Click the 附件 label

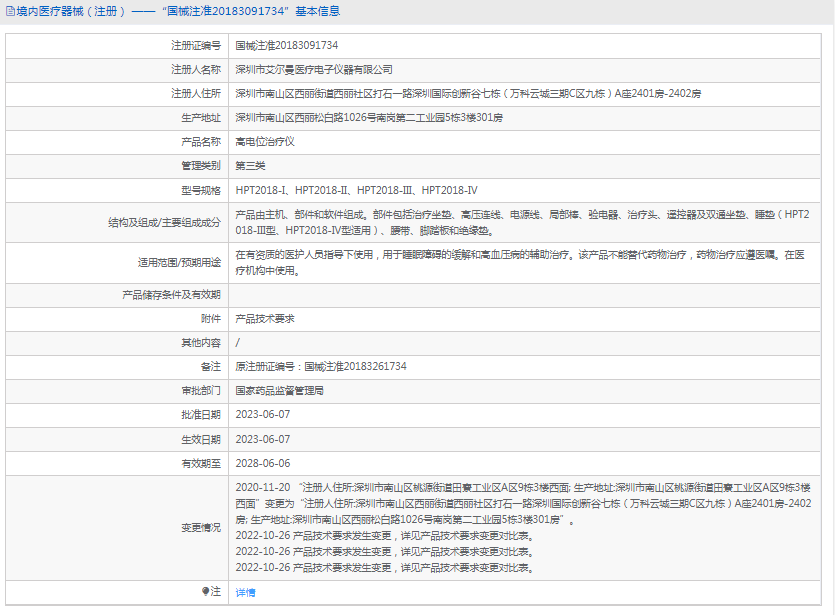(210, 318)
